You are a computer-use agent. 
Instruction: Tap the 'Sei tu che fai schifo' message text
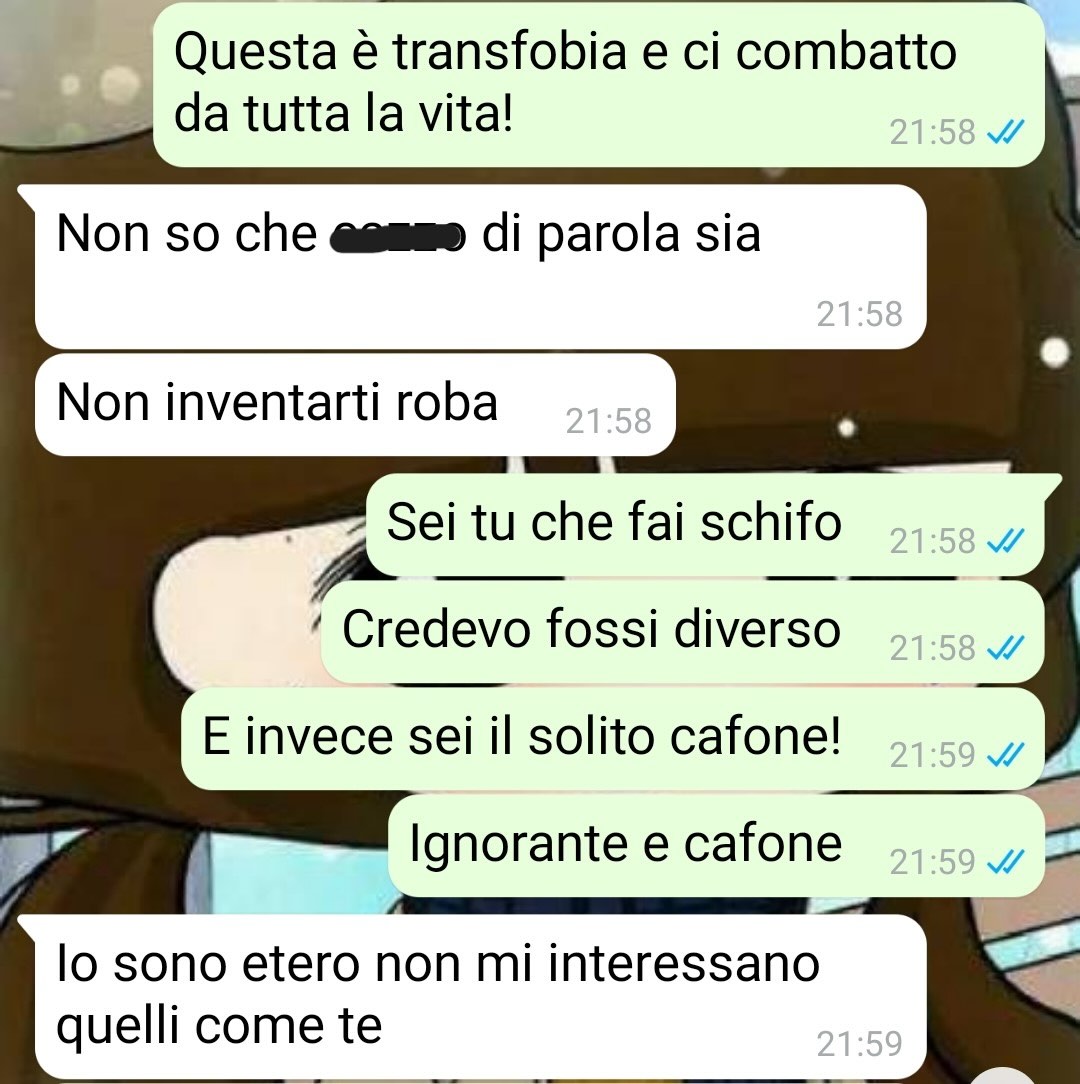point(614,522)
